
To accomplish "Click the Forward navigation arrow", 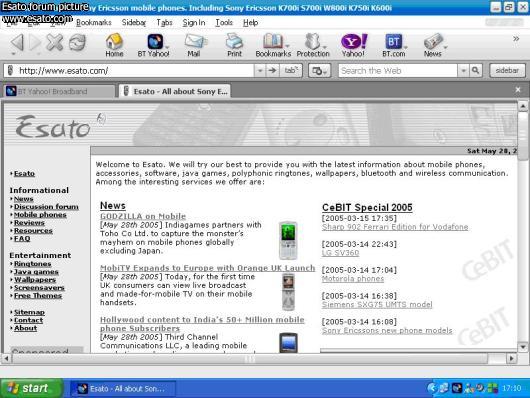I will pos(35,43).
